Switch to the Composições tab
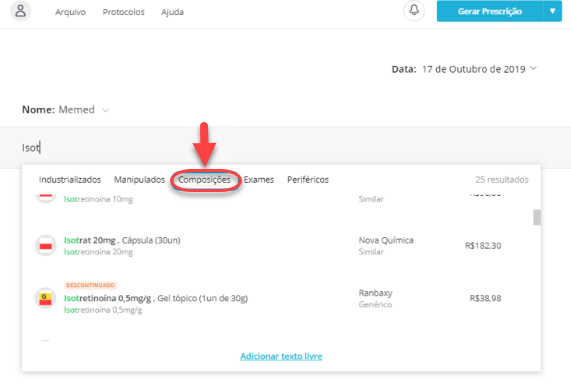 (x=205, y=179)
